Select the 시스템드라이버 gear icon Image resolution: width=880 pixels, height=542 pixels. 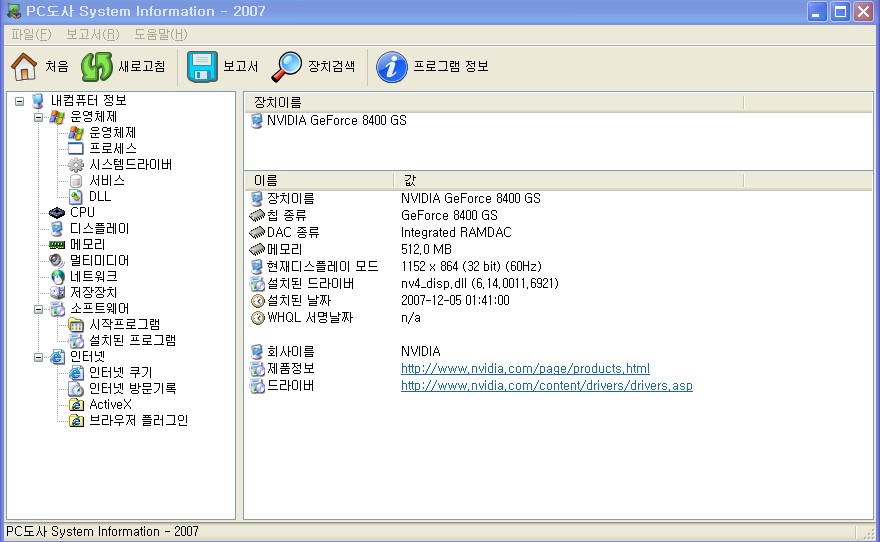[76, 165]
